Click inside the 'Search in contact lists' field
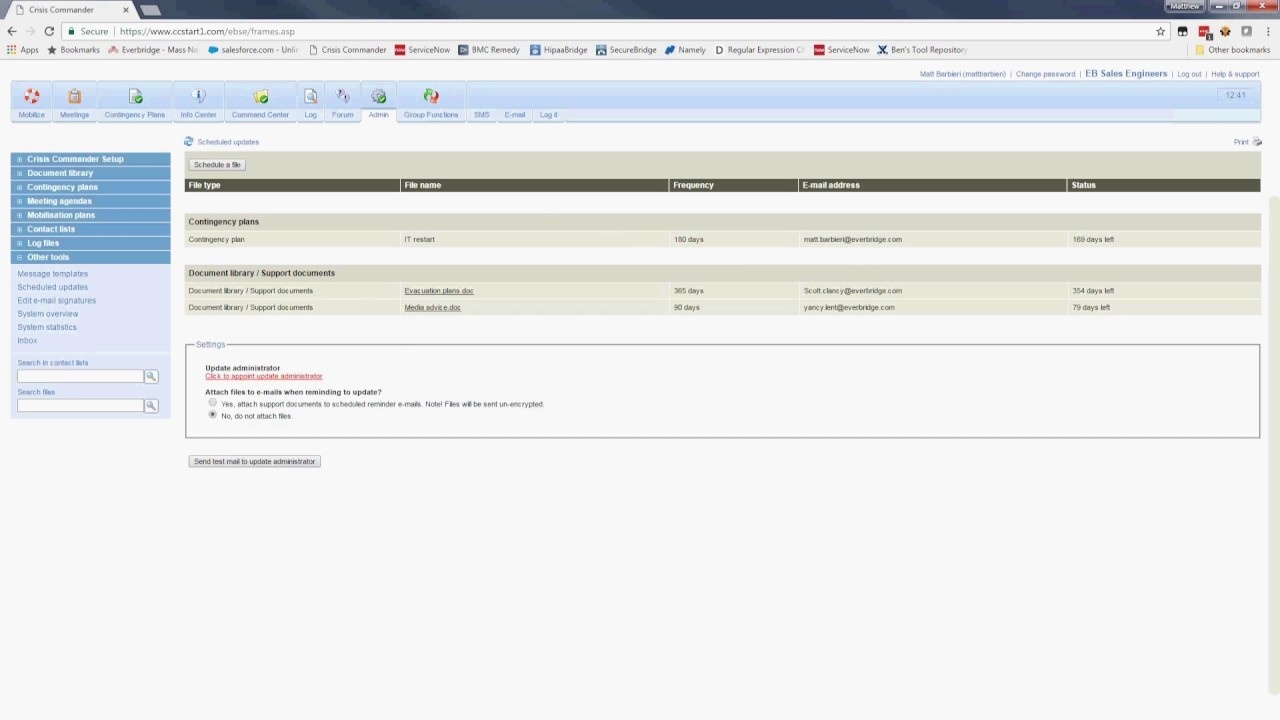 (79, 376)
